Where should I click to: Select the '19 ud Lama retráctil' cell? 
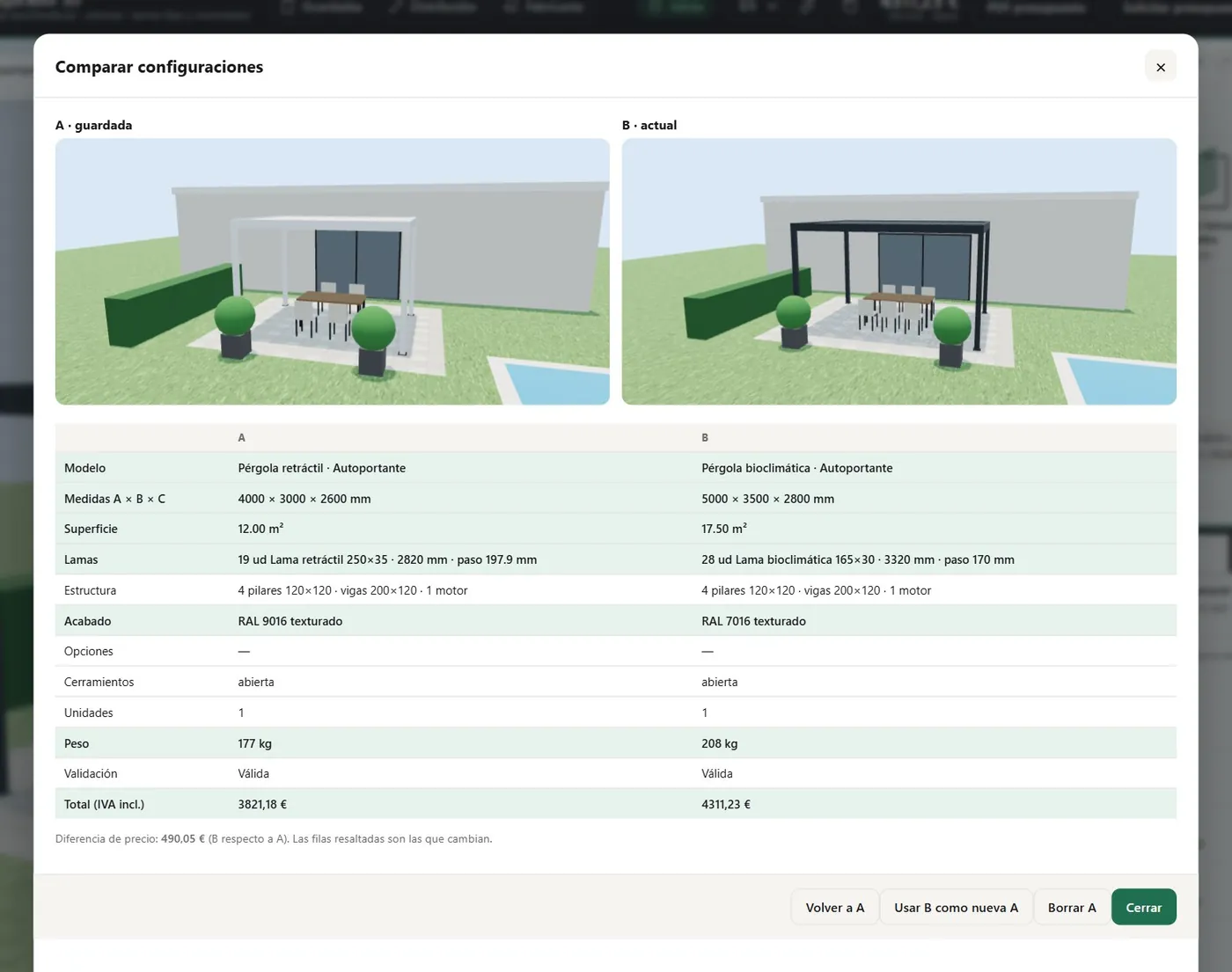click(x=387, y=559)
